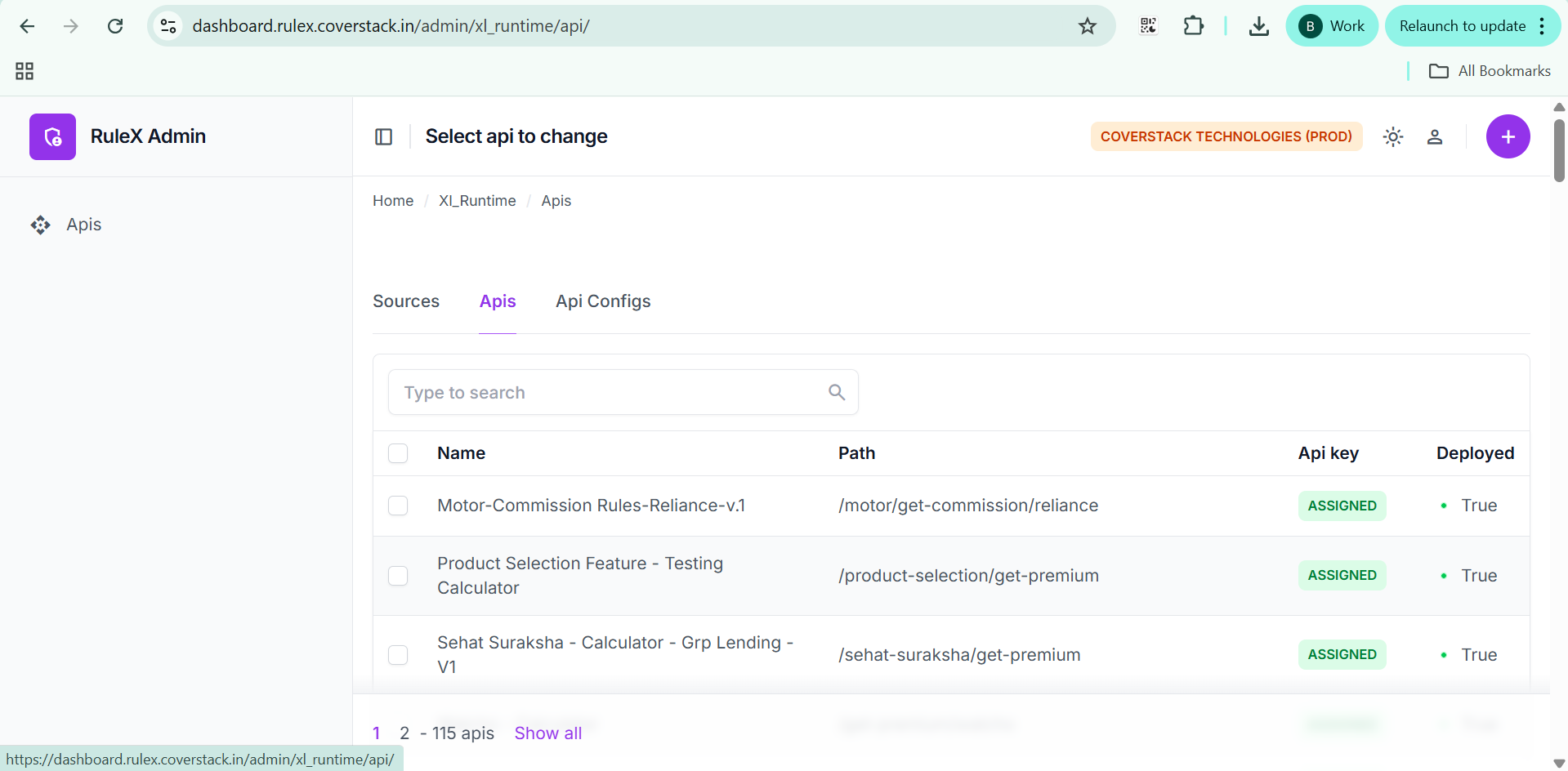1568x771 pixels.
Task: Check the select-all checkbox in table header
Action: pos(398,453)
